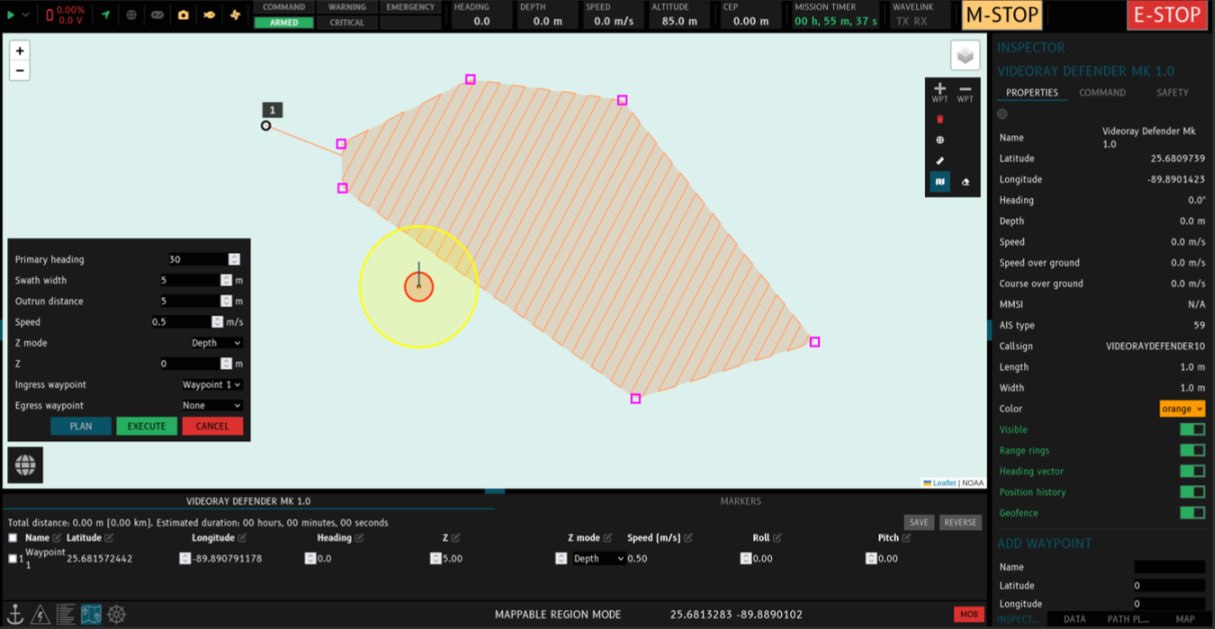Screen dimensions: 1215x629
Task: Click the anchor icon in bottom bar
Action: pos(15,614)
